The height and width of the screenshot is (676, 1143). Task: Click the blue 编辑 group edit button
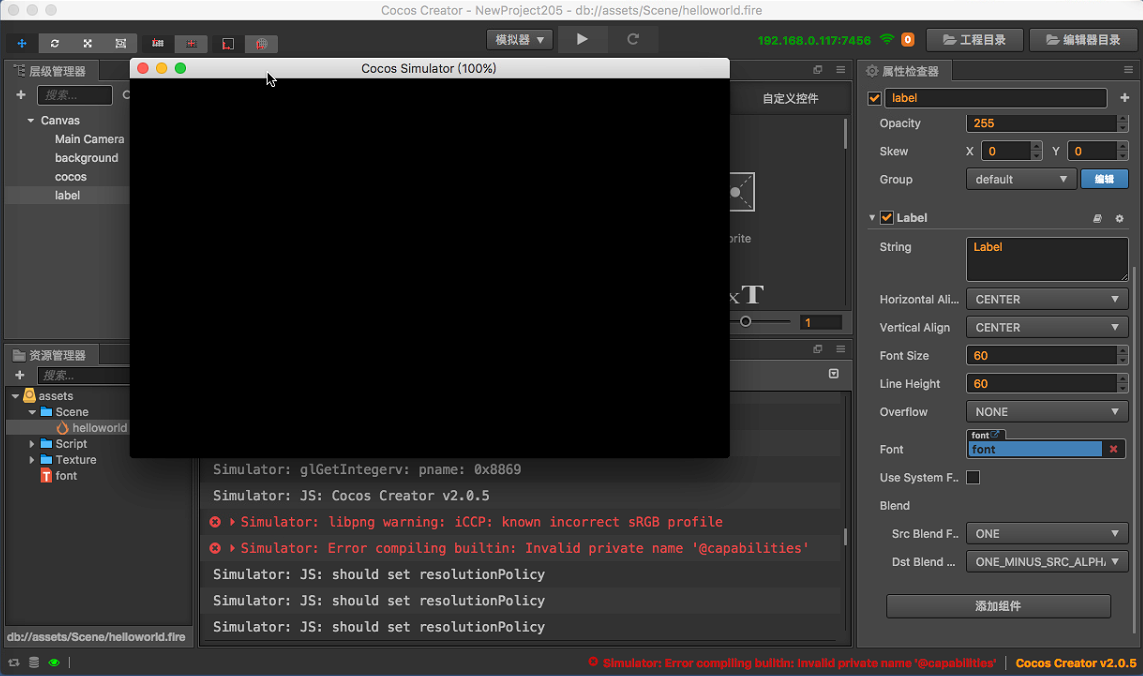coord(1104,179)
